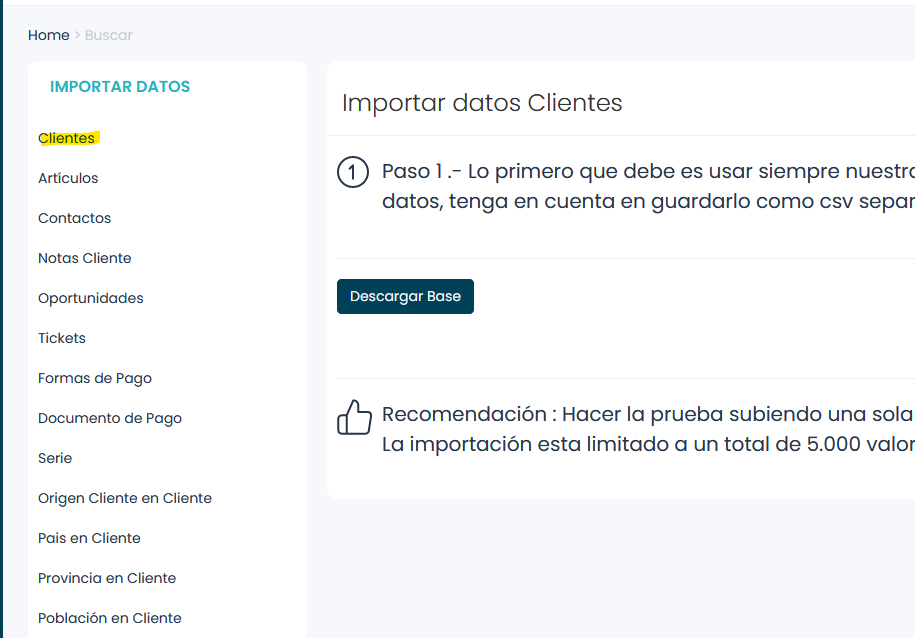Open the Artículos import option
Viewport: 915px width, 638px height.
(68, 178)
